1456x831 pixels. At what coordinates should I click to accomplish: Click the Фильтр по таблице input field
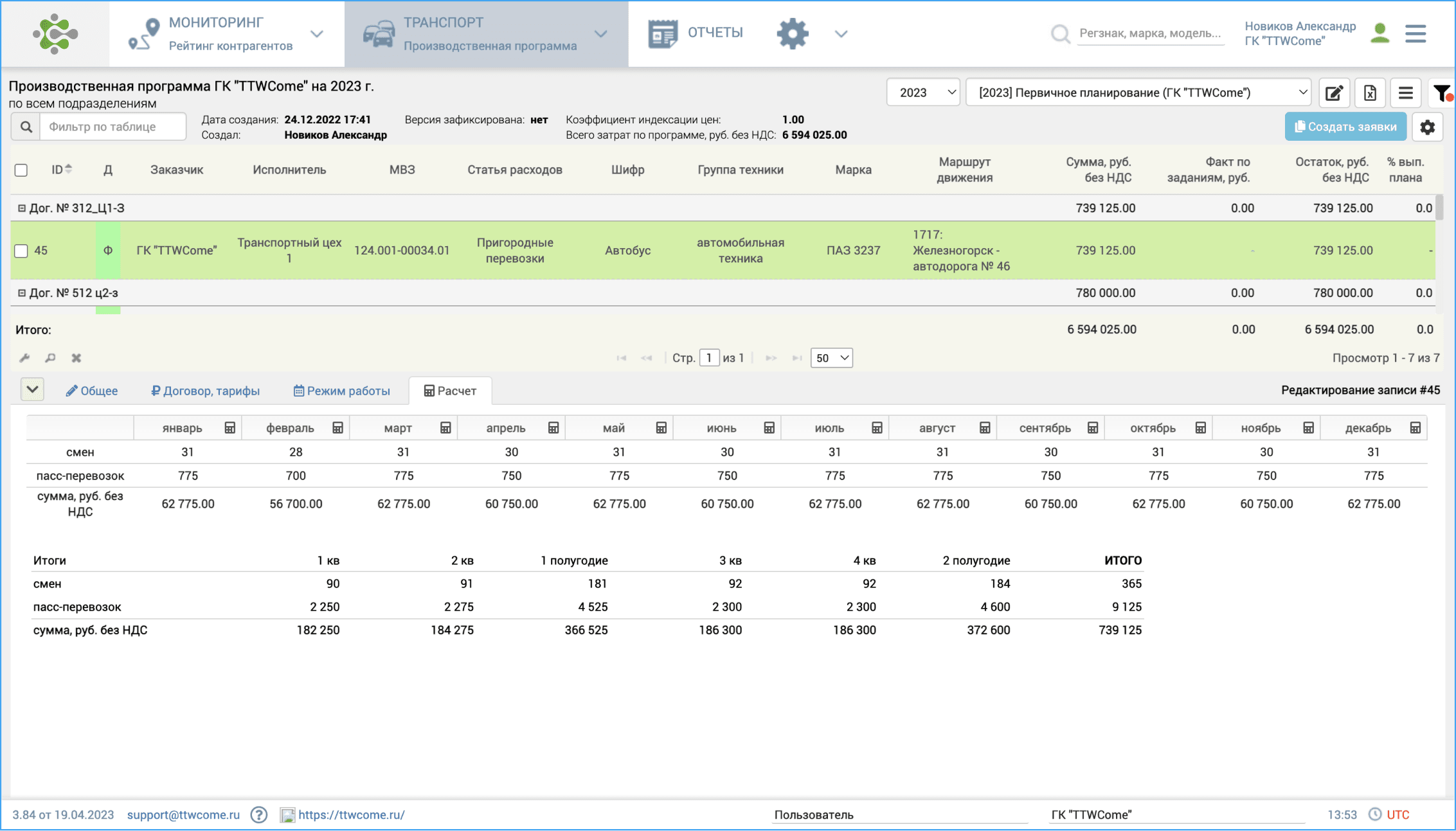coord(112,127)
